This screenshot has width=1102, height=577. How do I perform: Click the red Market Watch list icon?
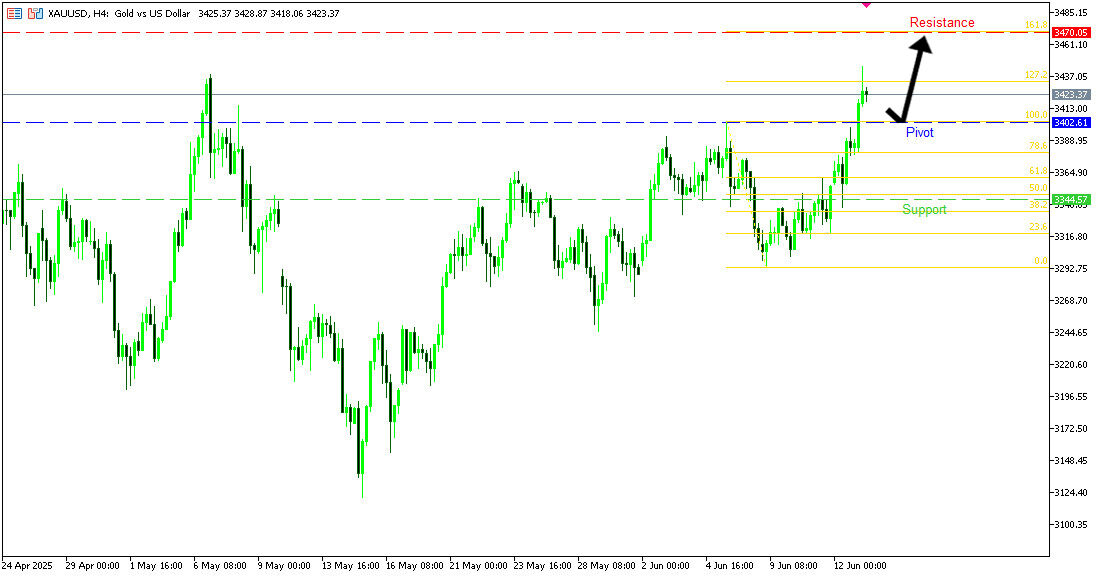(14, 13)
